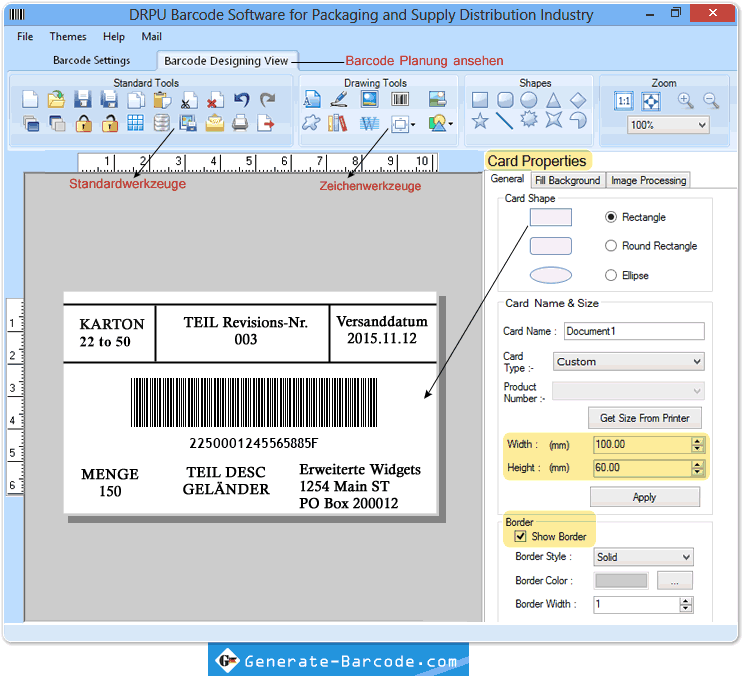
Task: Switch to the Image Processing tab
Action: pyautogui.click(x=648, y=180)
